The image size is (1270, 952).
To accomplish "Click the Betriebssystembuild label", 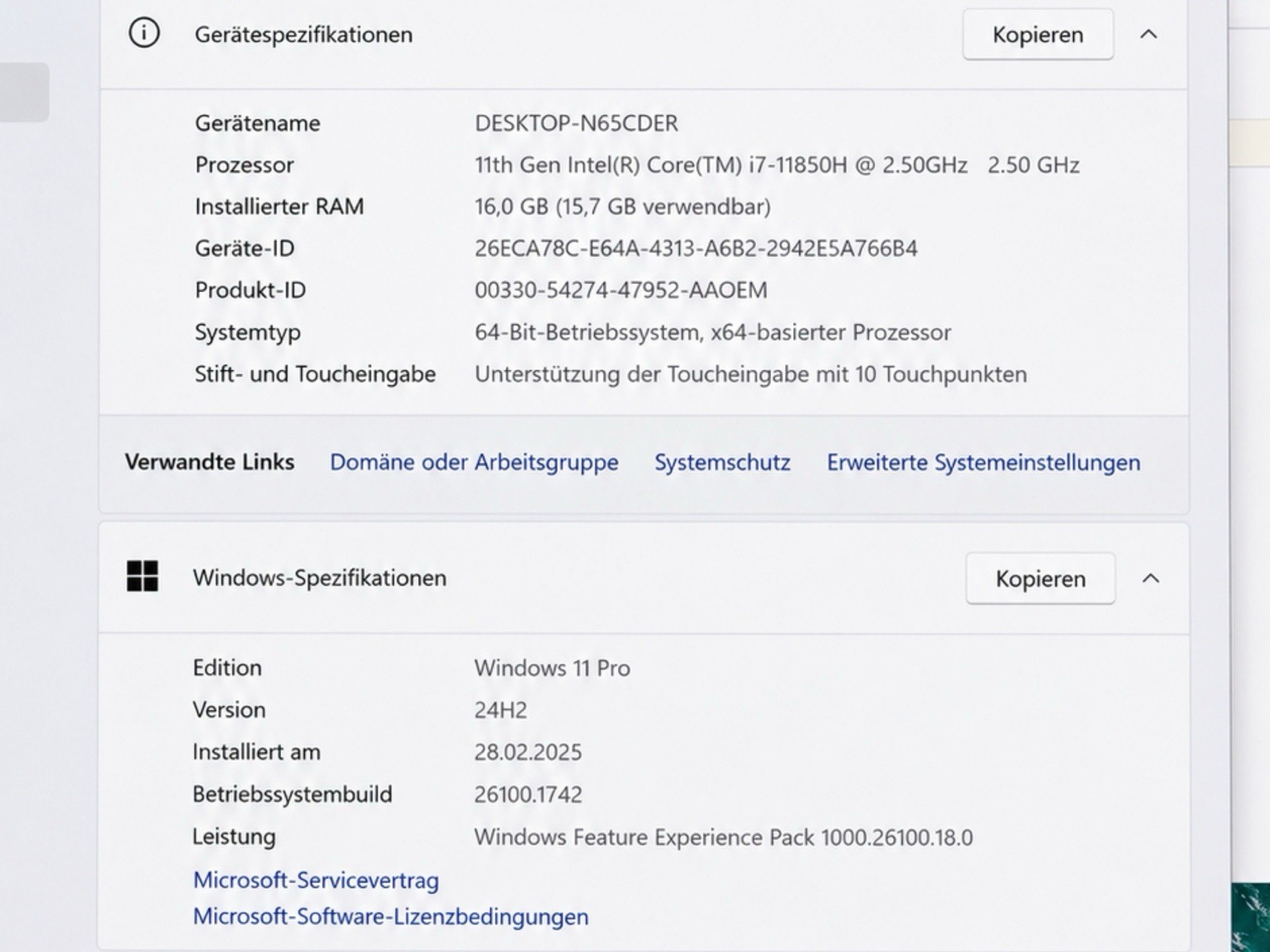I will tap(292, 794).
